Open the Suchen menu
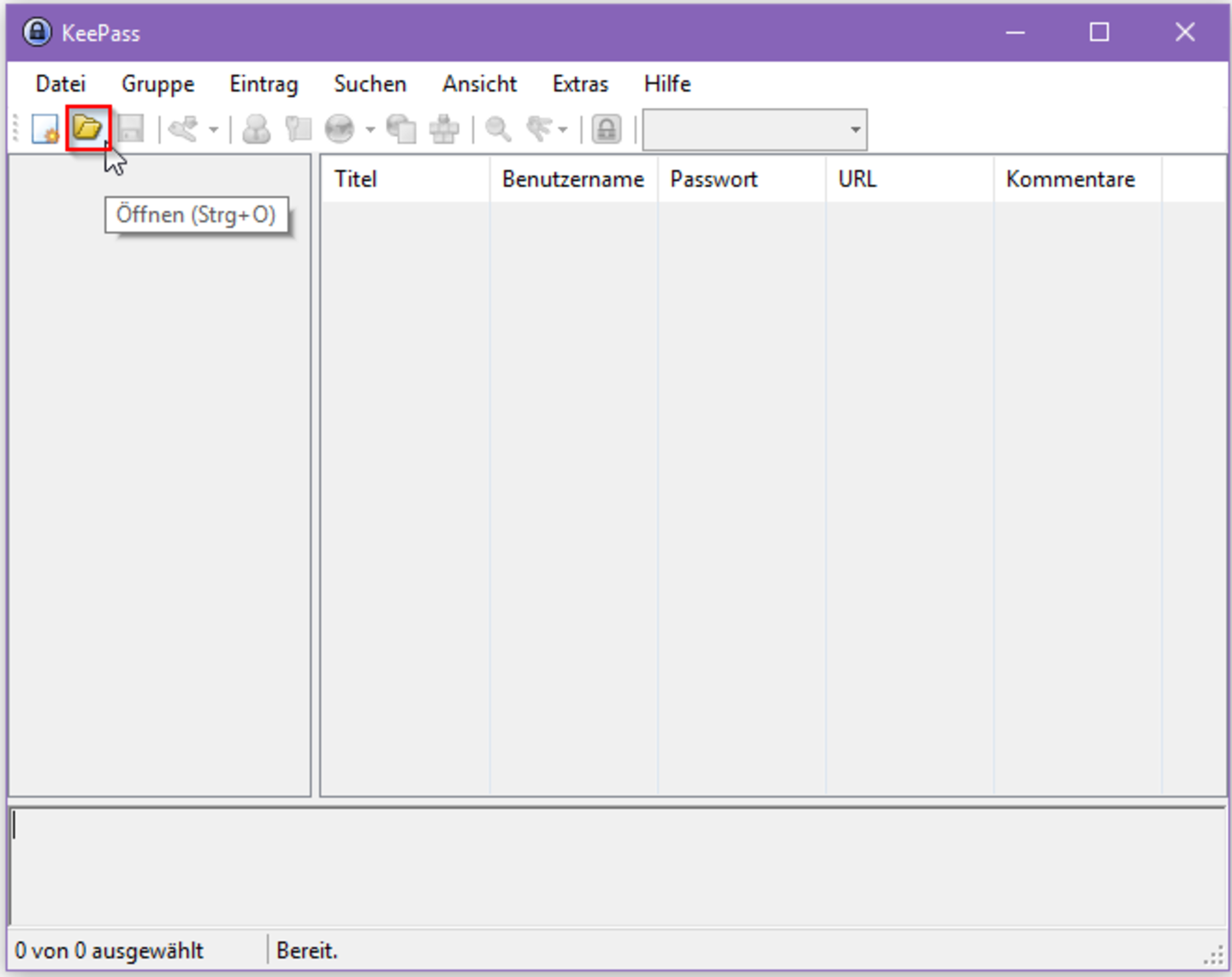This screenshot has width=1232, height=977. 370,84
